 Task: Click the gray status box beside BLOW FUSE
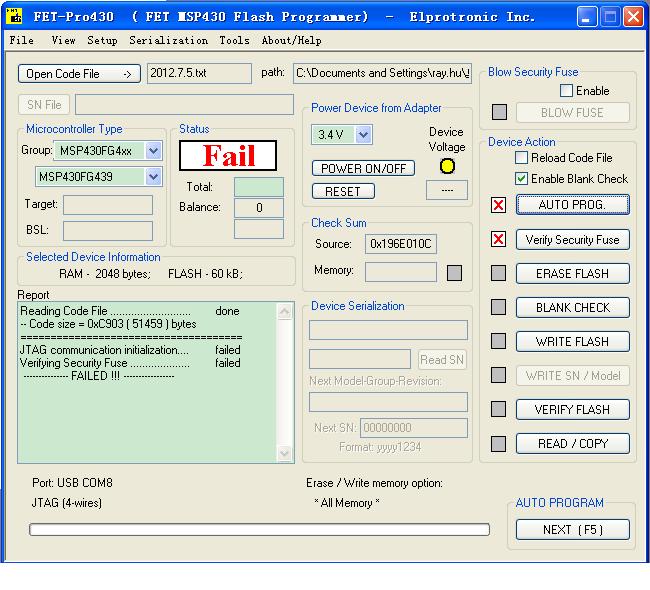pos(499,112)
